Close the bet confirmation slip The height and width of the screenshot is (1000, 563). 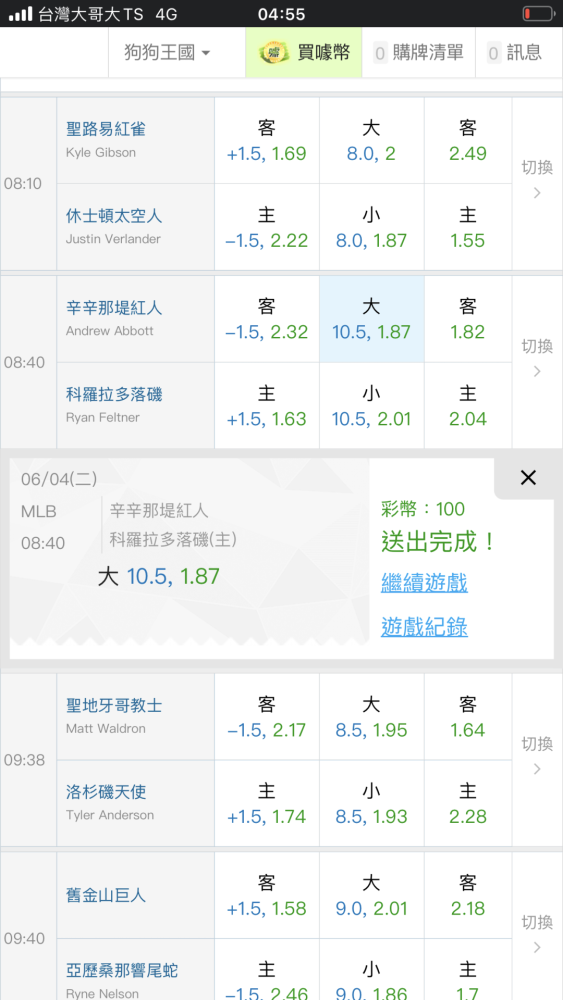point(528,478)
